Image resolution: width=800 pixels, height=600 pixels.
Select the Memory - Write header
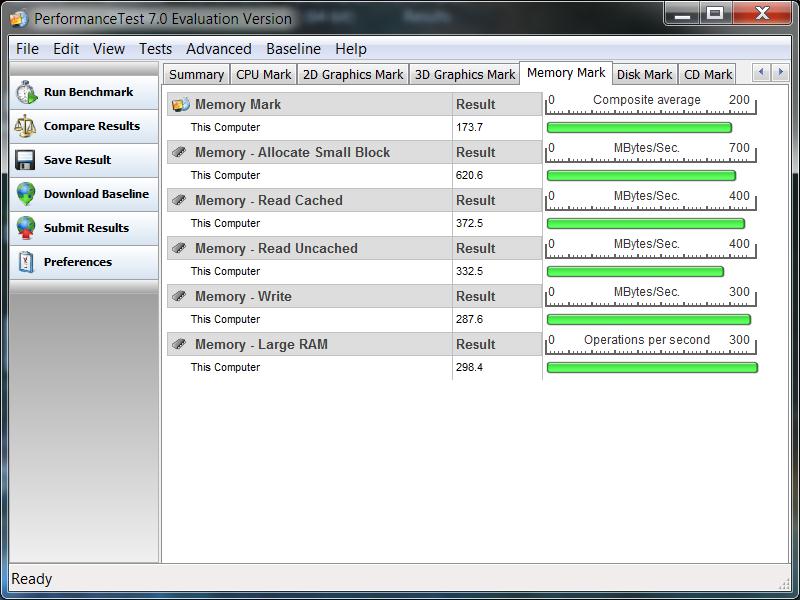pyautogui.click(x=243, y=296)
